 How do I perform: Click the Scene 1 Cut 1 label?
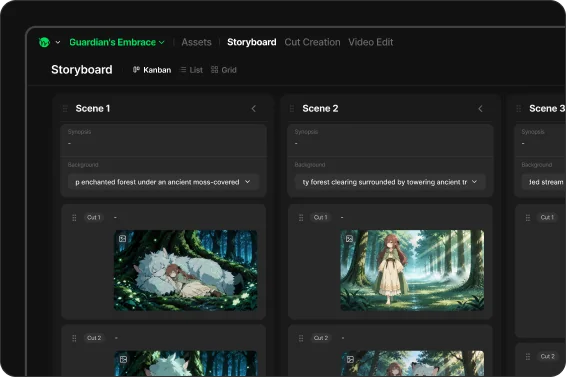point(94,217)
